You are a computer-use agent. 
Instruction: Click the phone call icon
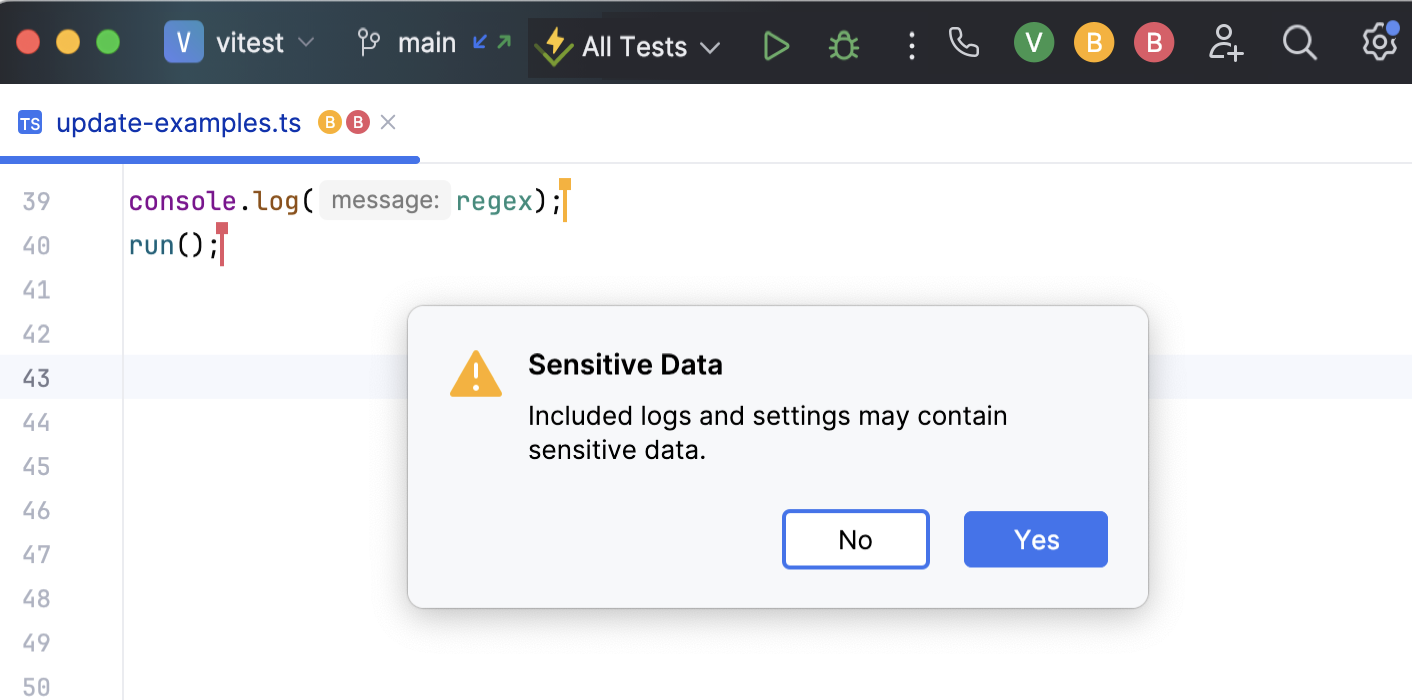click(x=964, y=43)
